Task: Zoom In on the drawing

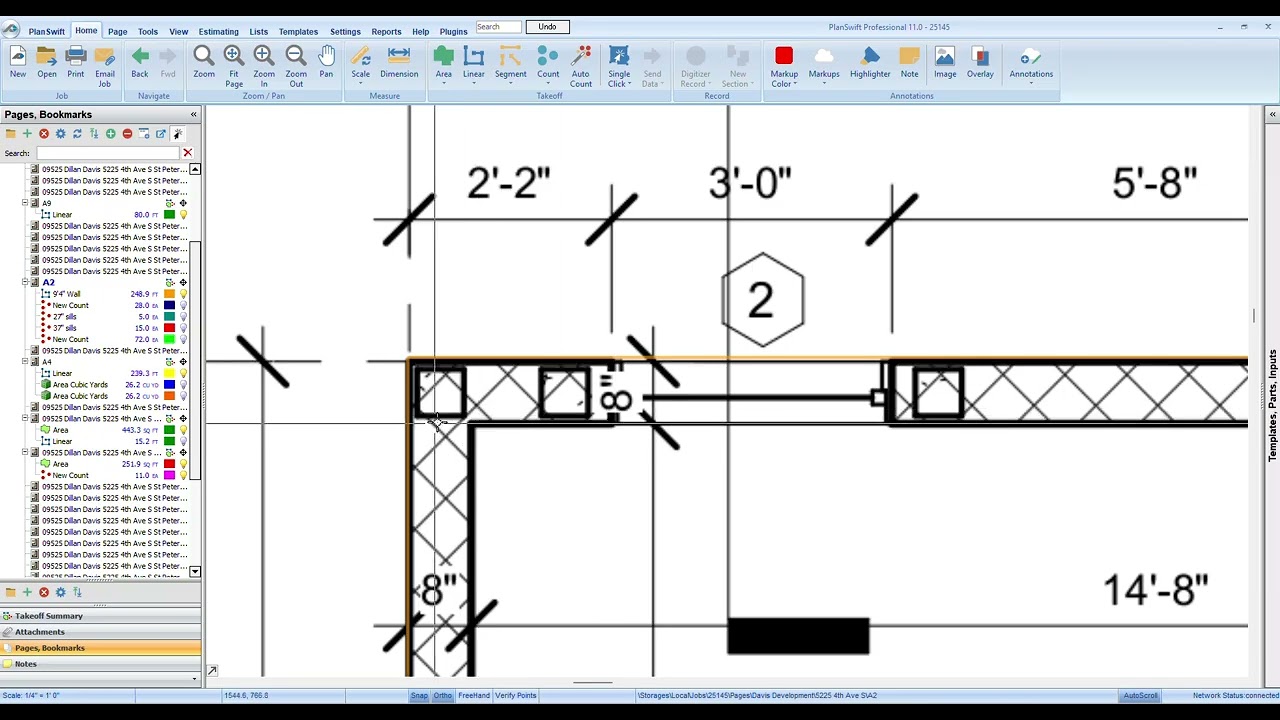Action: coord(264,66)
